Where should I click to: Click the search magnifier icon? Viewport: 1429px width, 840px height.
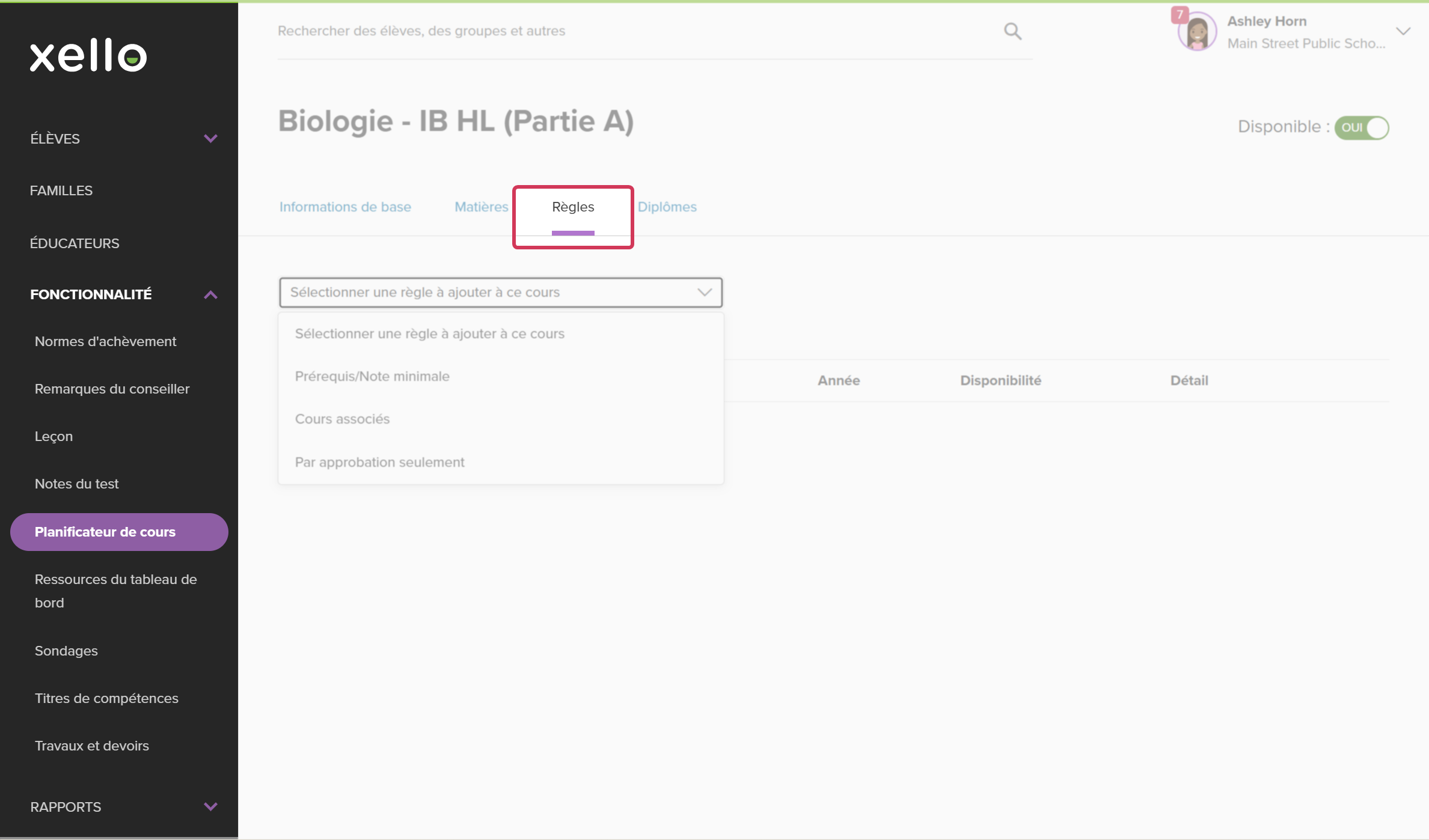1012,31
